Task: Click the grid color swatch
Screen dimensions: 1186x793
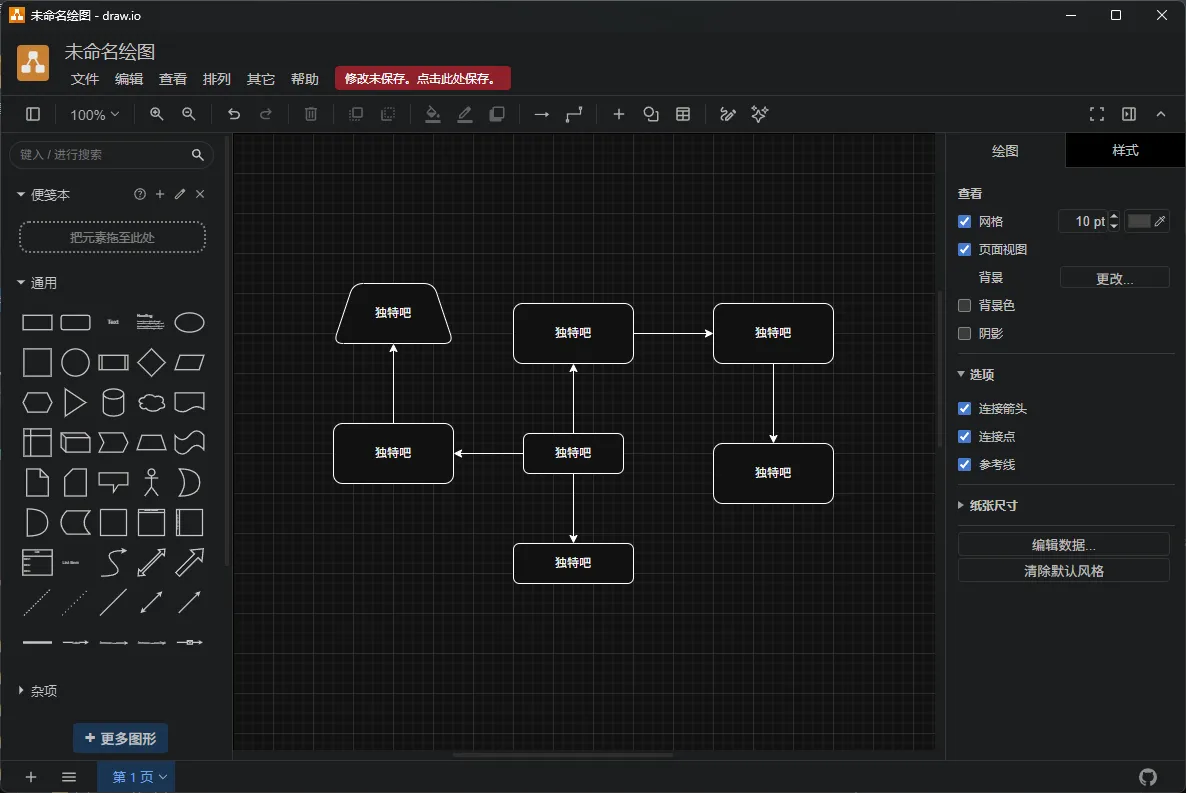Action: coord(1138,221)
